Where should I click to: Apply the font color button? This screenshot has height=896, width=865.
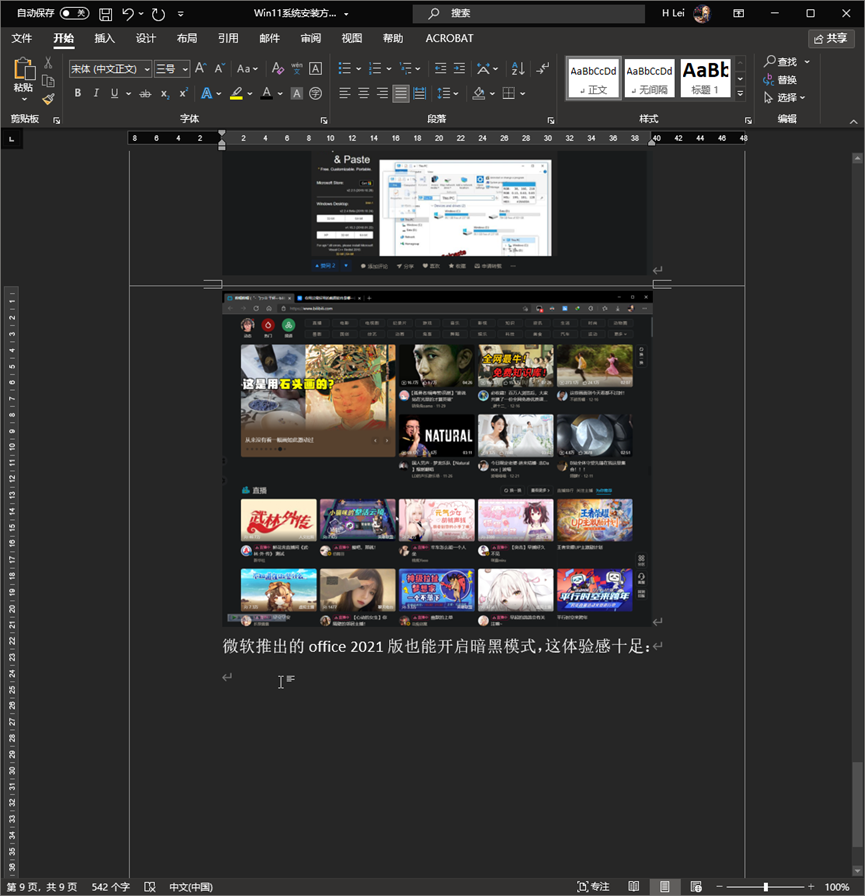tap(266, 93)
